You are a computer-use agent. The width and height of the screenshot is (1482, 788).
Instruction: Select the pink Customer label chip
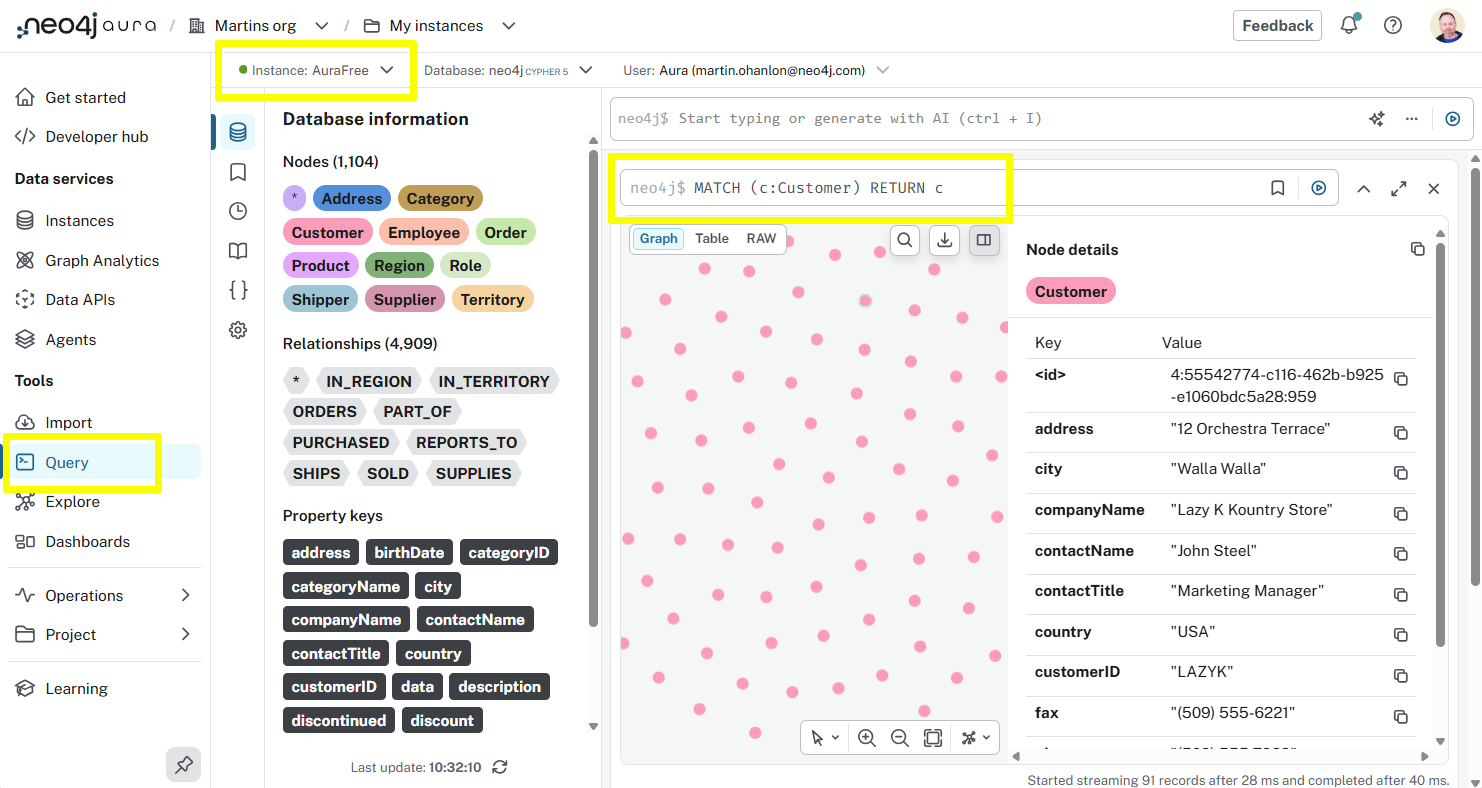coord(327,231)
